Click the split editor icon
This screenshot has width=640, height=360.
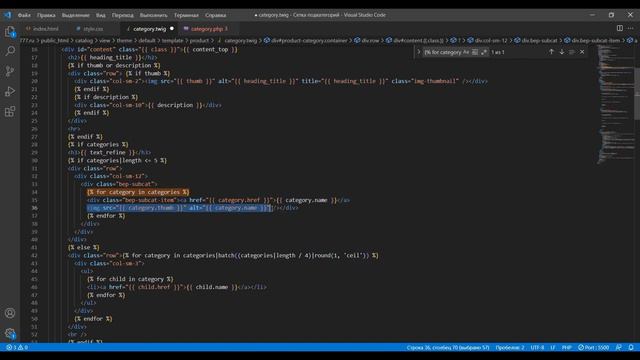point(620,28)
